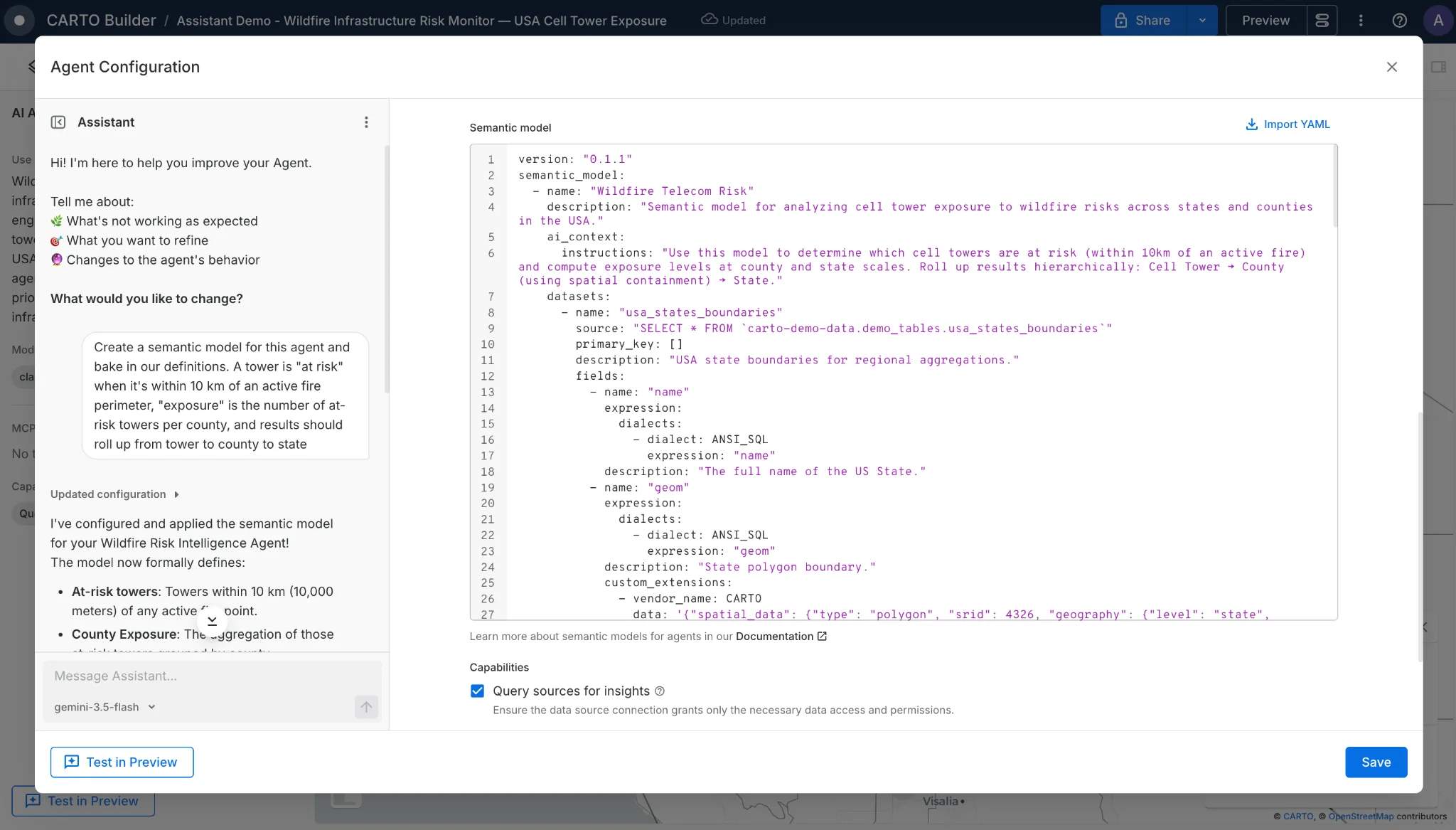1456x830 pixels.
Task: Click the code editor vertical scrollbar
Action: [x=1334, y=186]
